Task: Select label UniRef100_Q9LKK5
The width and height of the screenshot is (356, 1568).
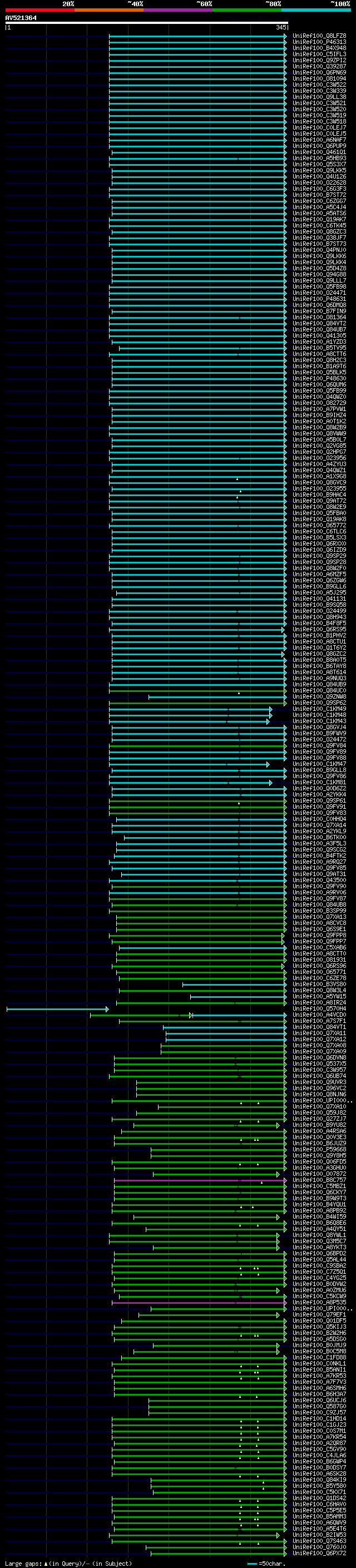Action: [319, 170]
